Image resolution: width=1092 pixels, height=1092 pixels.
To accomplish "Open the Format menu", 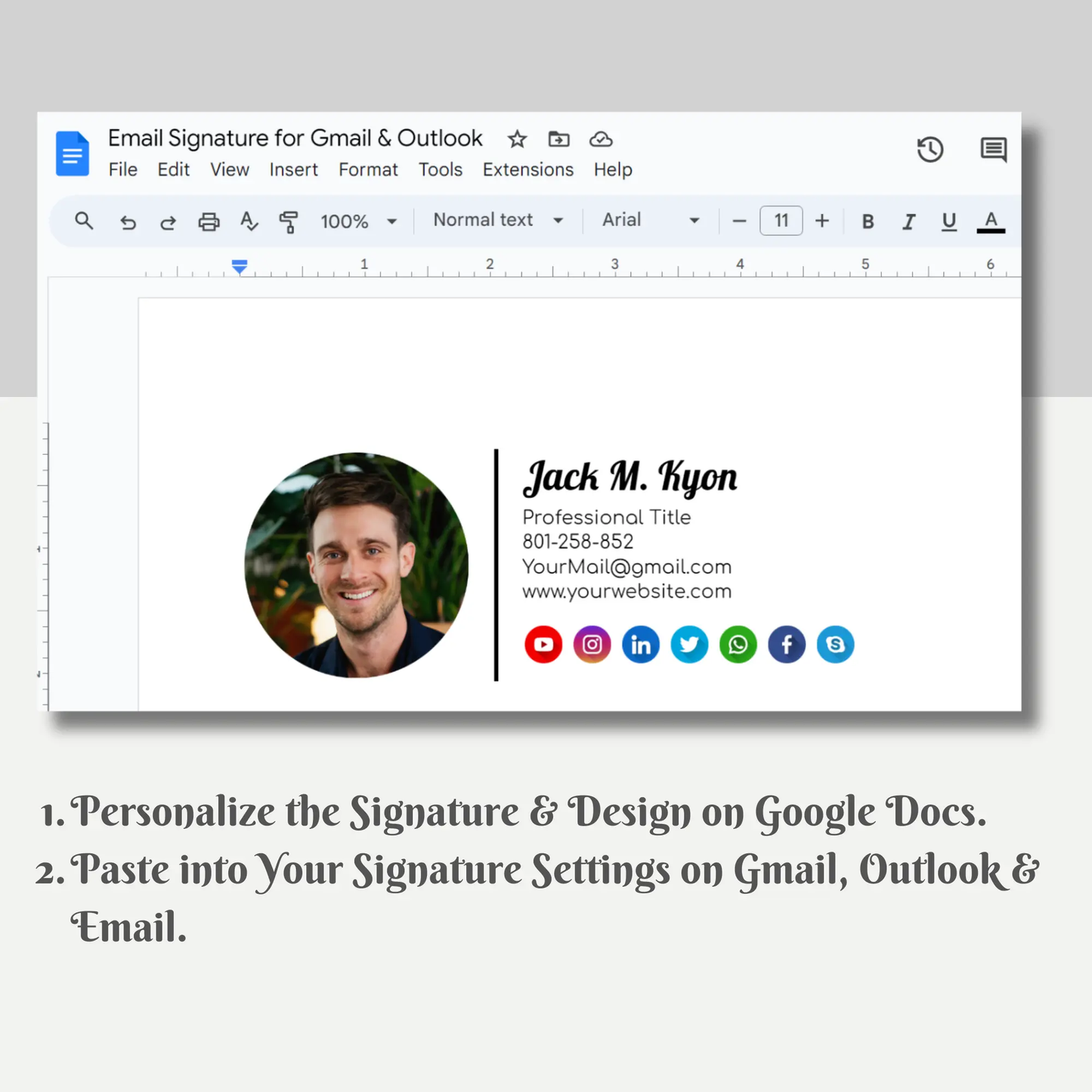I will (368, 169).
